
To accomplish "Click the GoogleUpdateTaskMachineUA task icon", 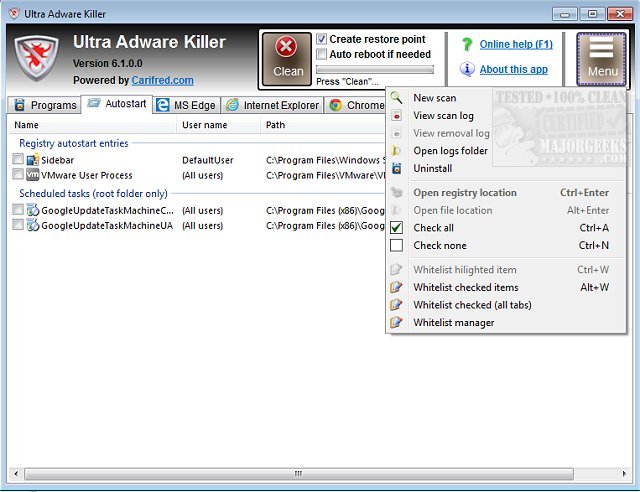I will coord(33,225).
